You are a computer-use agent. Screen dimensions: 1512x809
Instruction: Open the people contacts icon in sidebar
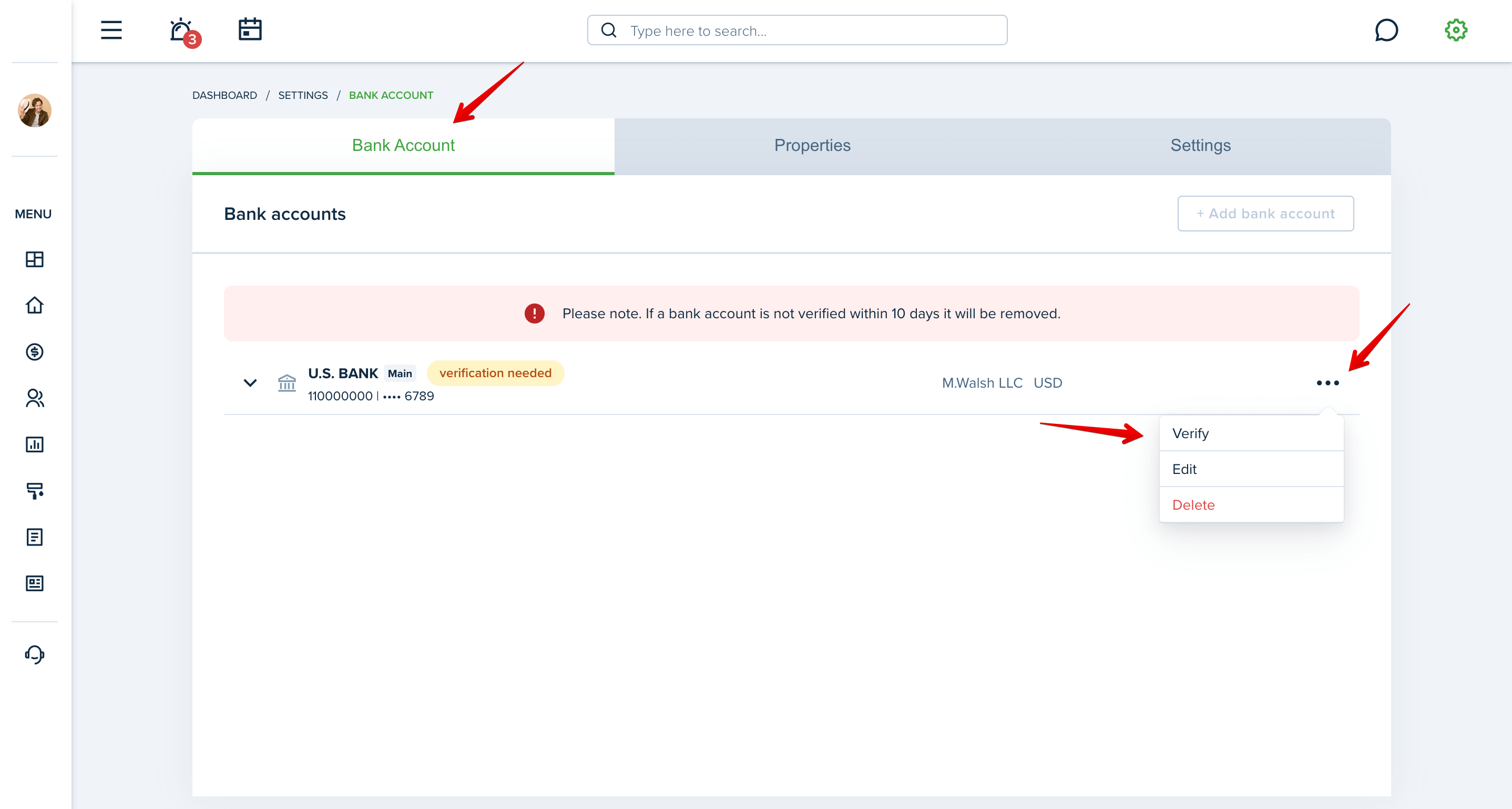pyautogui.click(x=35, y=398)
